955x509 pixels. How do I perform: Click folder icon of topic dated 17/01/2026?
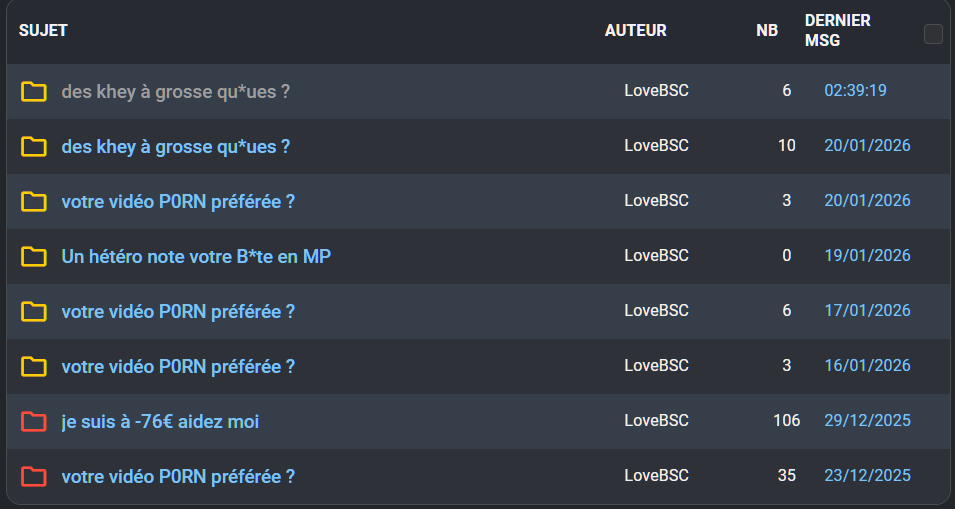tap(34, 312)
